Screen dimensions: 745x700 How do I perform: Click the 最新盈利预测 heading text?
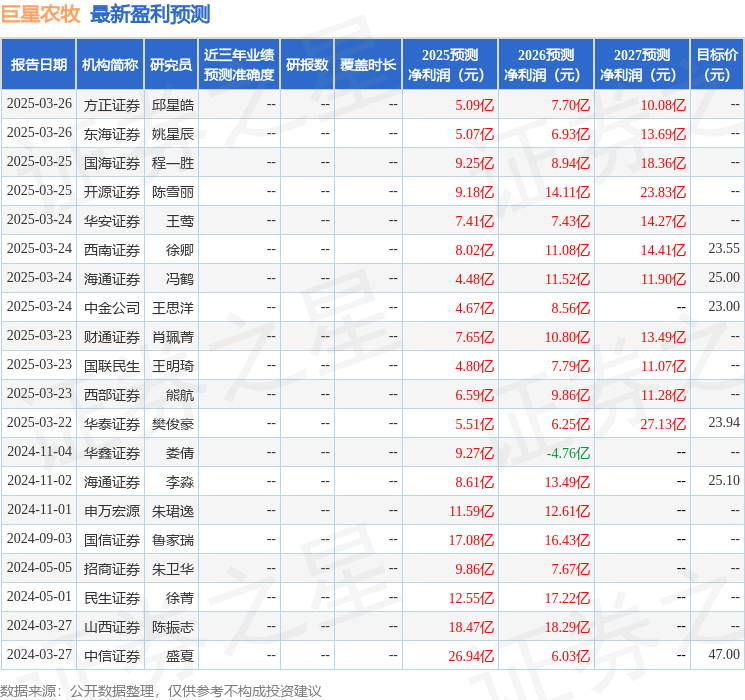click(150, 14)
